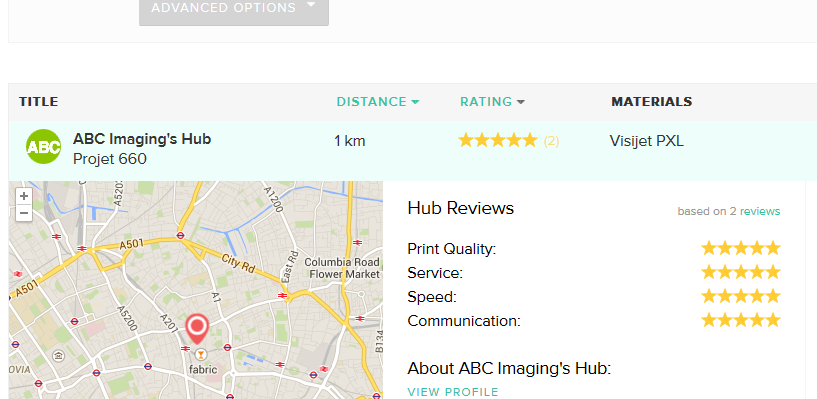This screenshot has width=817, height=399.
Task: Open View Profile link
Action: pyautogui.click(x=453, y=392)
